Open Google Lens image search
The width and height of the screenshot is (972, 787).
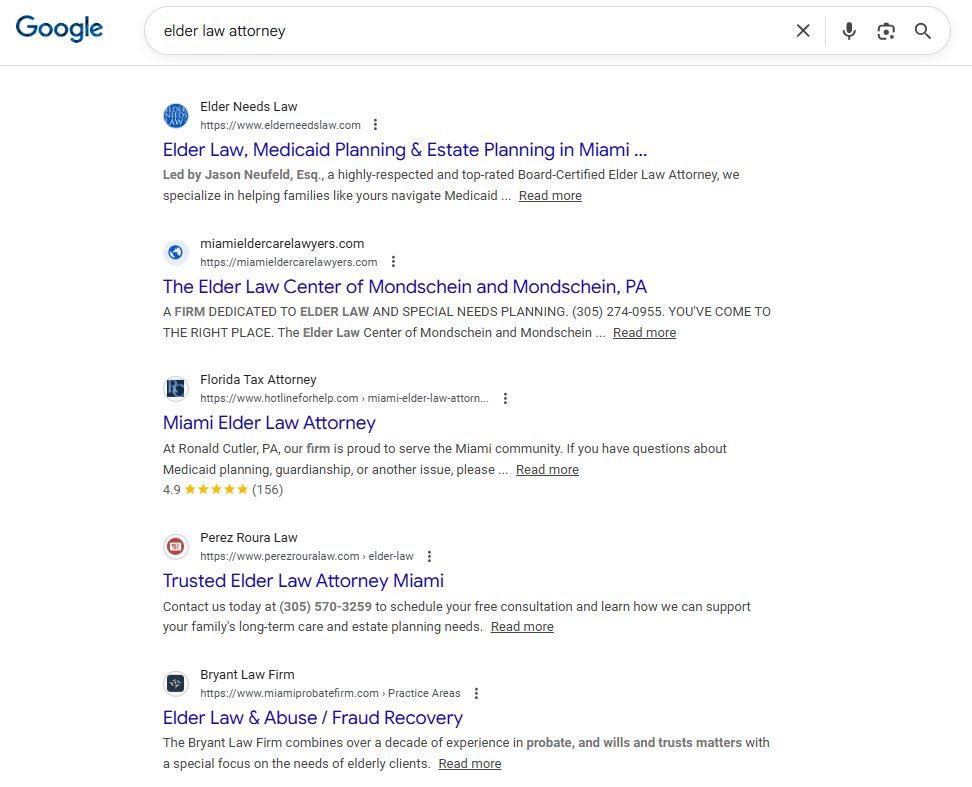pyautogui.click(x=886, y=31)
